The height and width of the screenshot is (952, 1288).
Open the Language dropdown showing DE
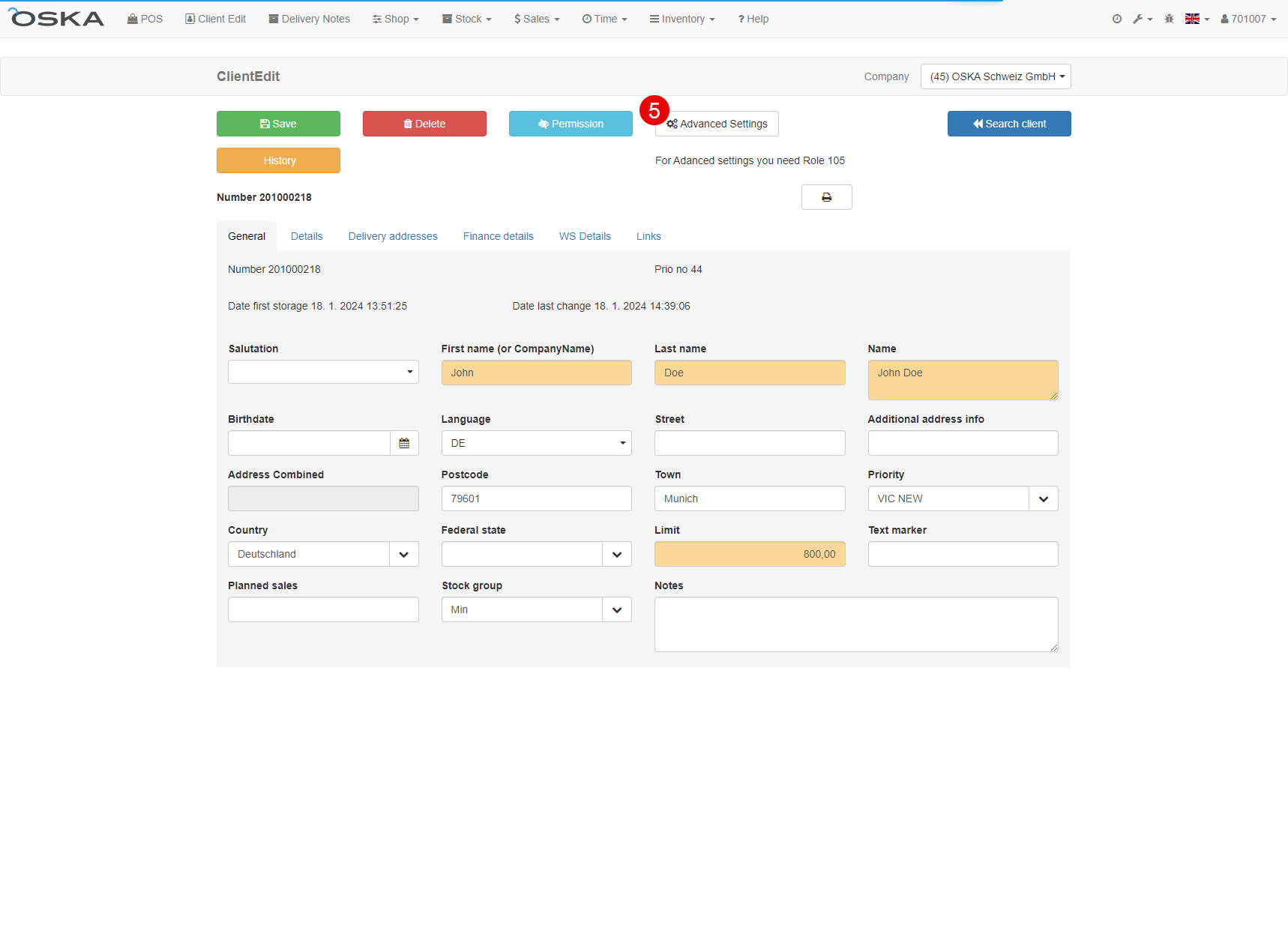(x=537, y=443)
